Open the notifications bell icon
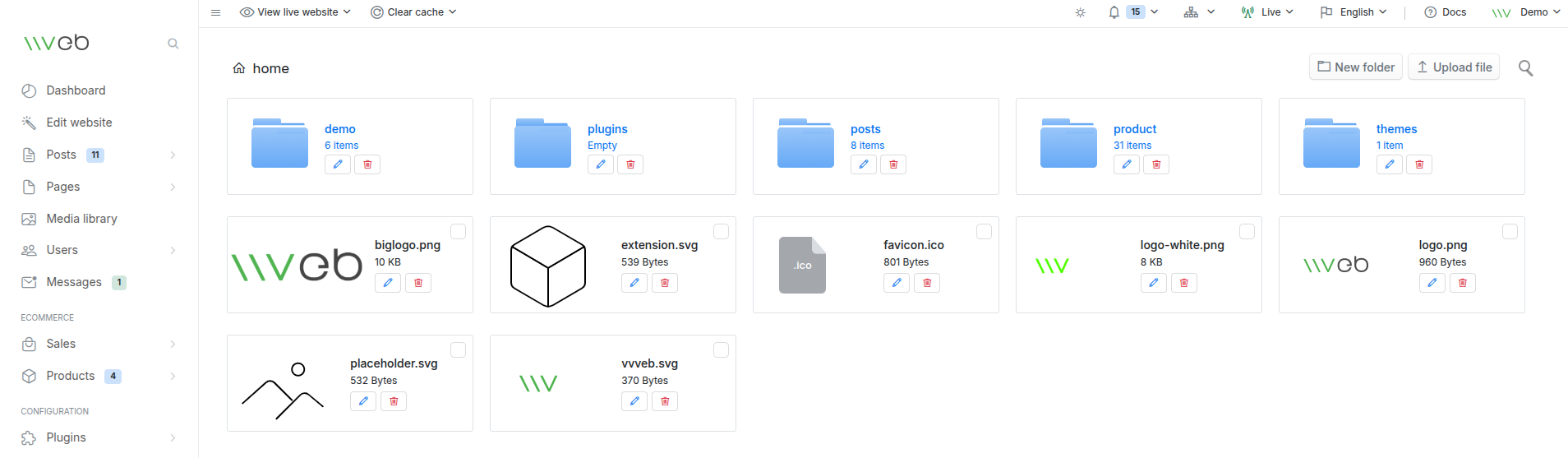Screen dimensions: 1568x458 [1114, 12]
